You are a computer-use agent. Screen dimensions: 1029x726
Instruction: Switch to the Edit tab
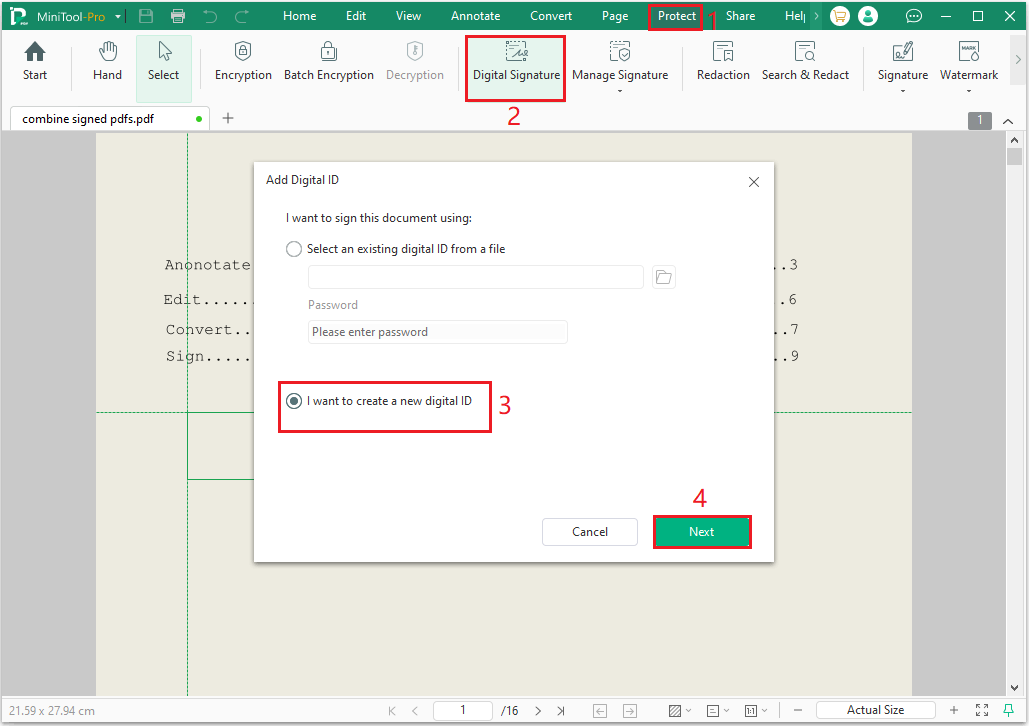click(x=356, y=16)
